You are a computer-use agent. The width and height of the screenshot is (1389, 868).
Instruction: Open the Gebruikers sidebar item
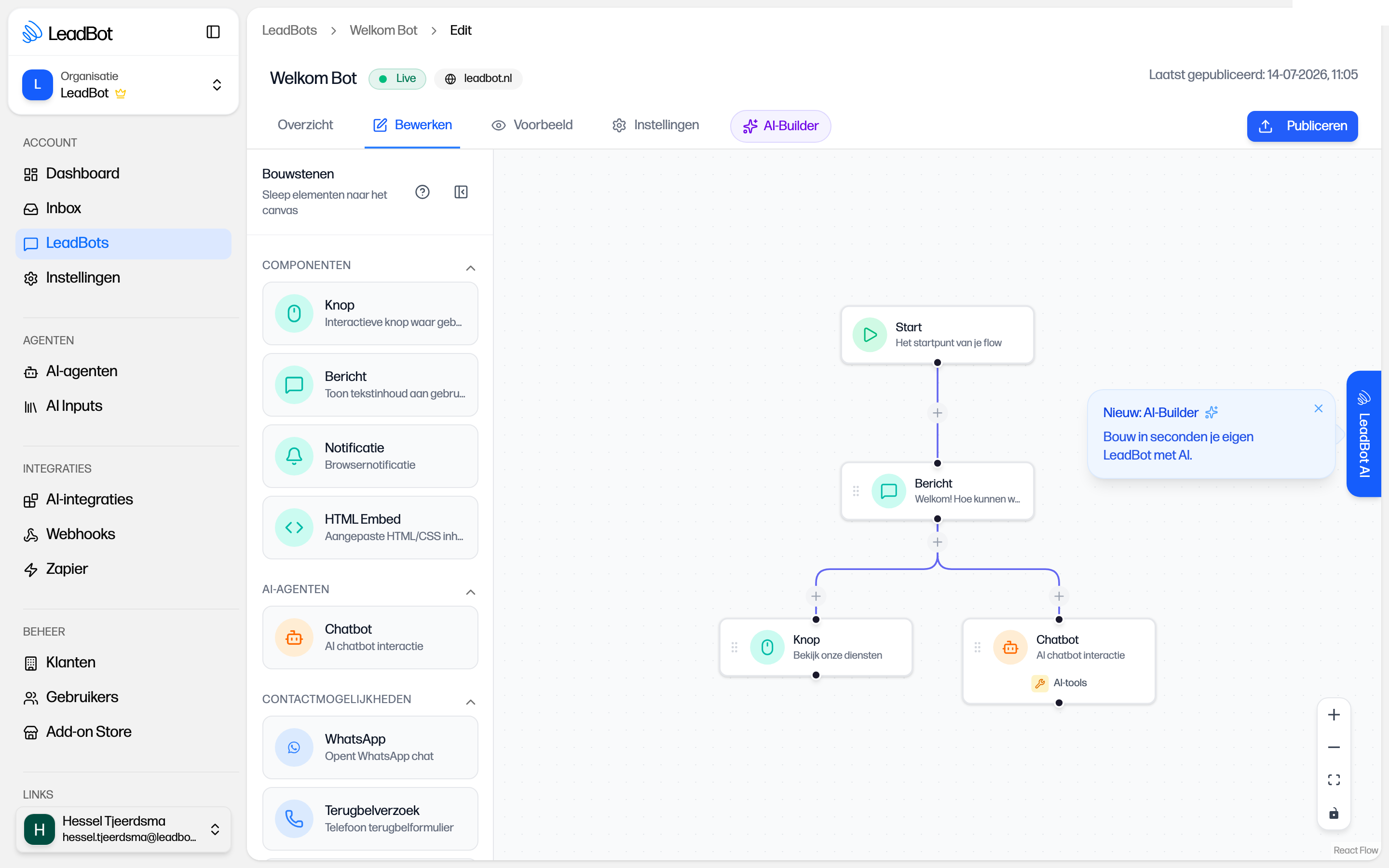(123, 697)
